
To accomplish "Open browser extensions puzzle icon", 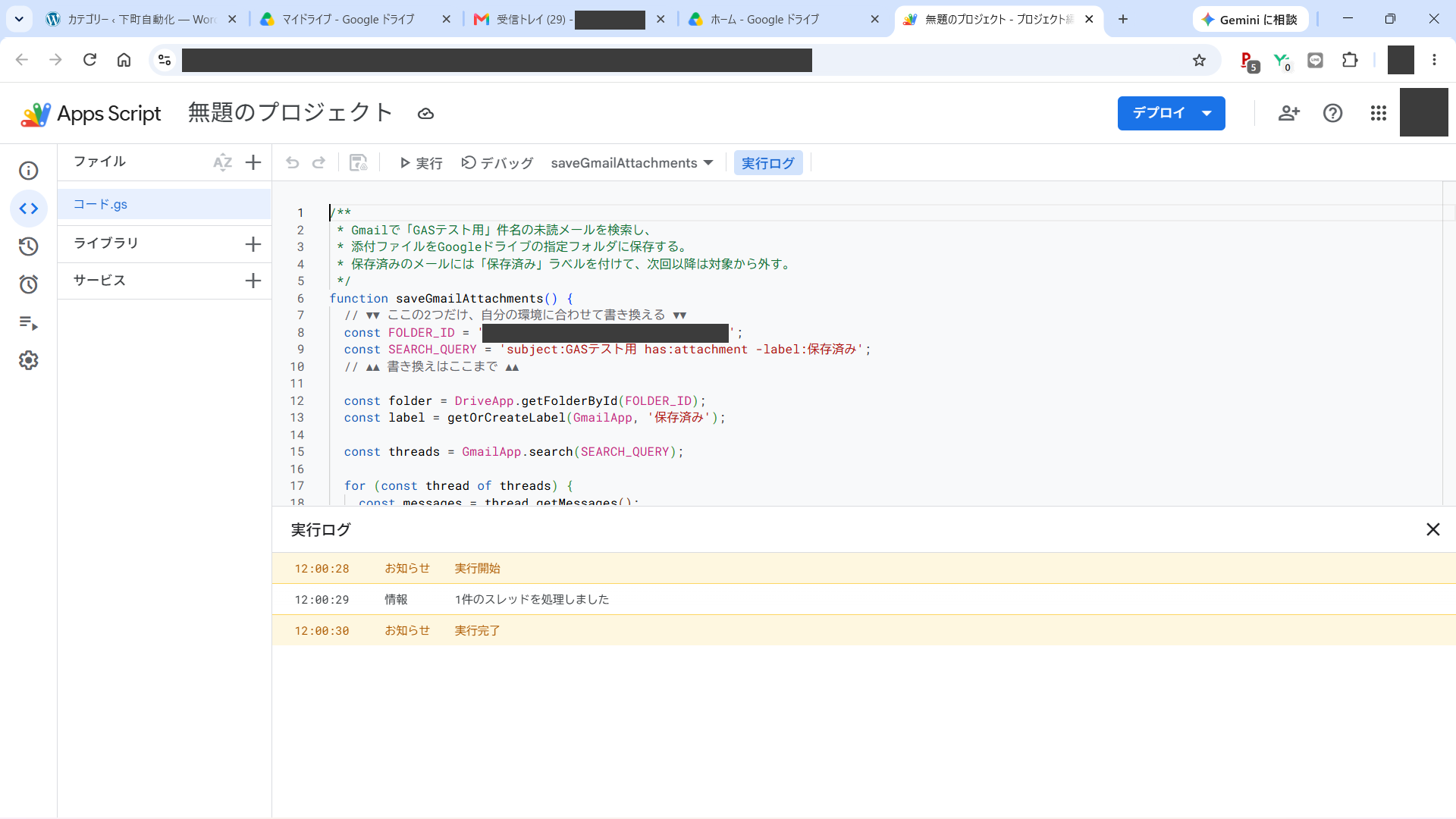I will tap(1350, 60).
